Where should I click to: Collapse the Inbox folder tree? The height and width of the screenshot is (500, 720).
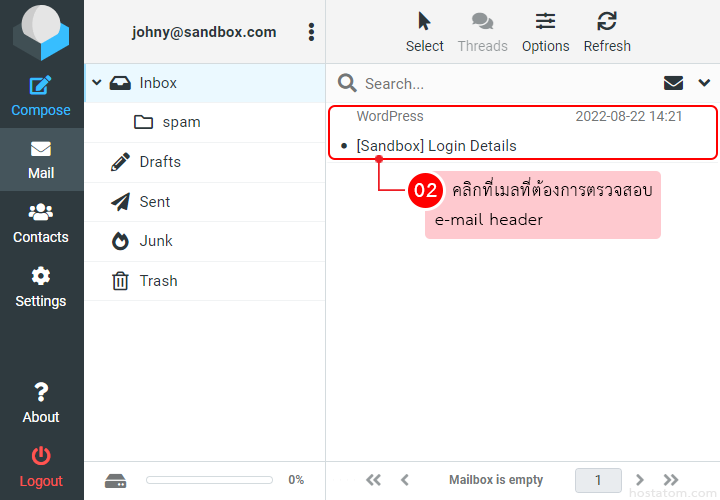[97, 83]
